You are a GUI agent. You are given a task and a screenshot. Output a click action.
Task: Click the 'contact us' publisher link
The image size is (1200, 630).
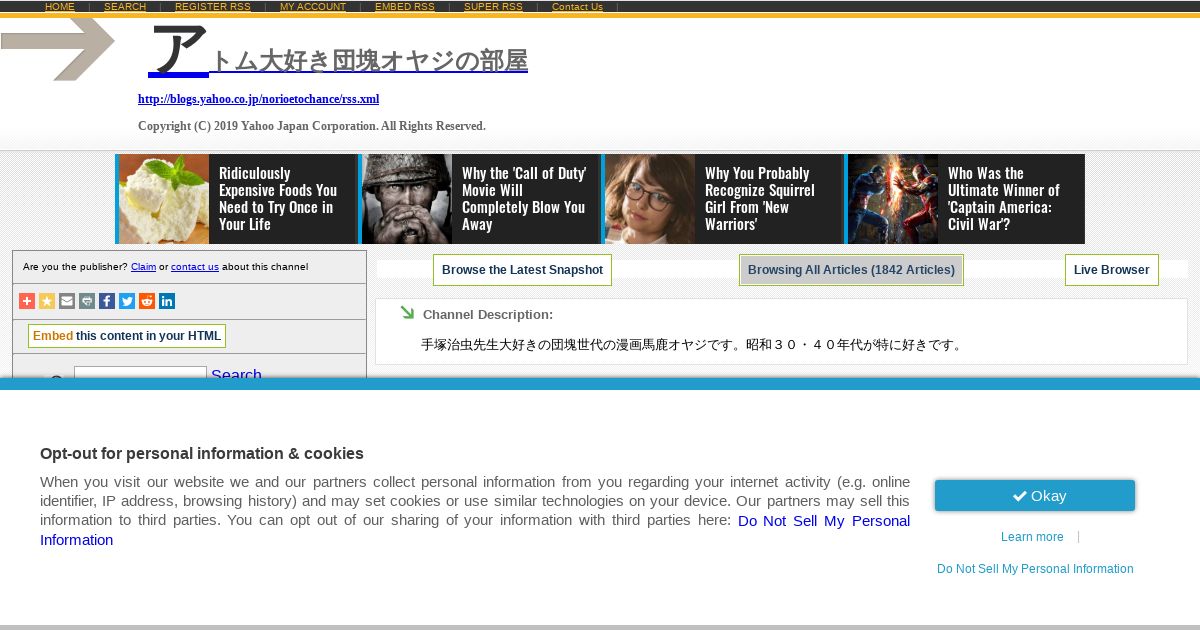coord(195,267)
